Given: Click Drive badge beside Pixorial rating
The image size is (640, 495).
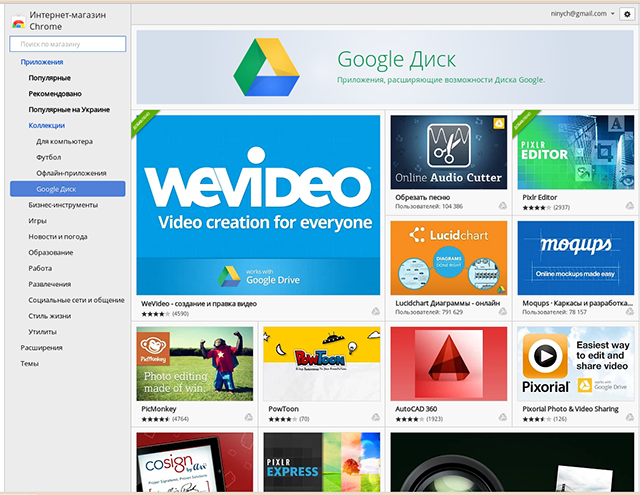Looking at the screenshot, I should [630, 417].
